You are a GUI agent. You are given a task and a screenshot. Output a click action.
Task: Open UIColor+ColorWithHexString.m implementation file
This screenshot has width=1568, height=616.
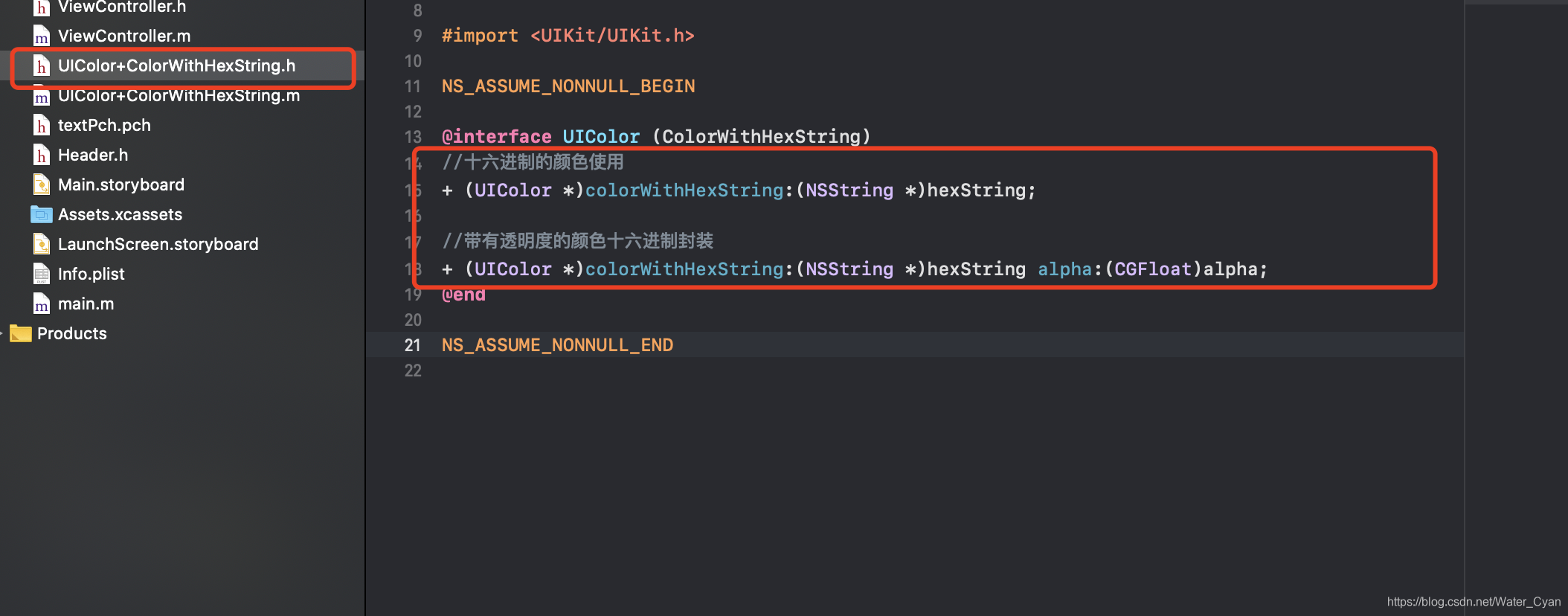179,95
